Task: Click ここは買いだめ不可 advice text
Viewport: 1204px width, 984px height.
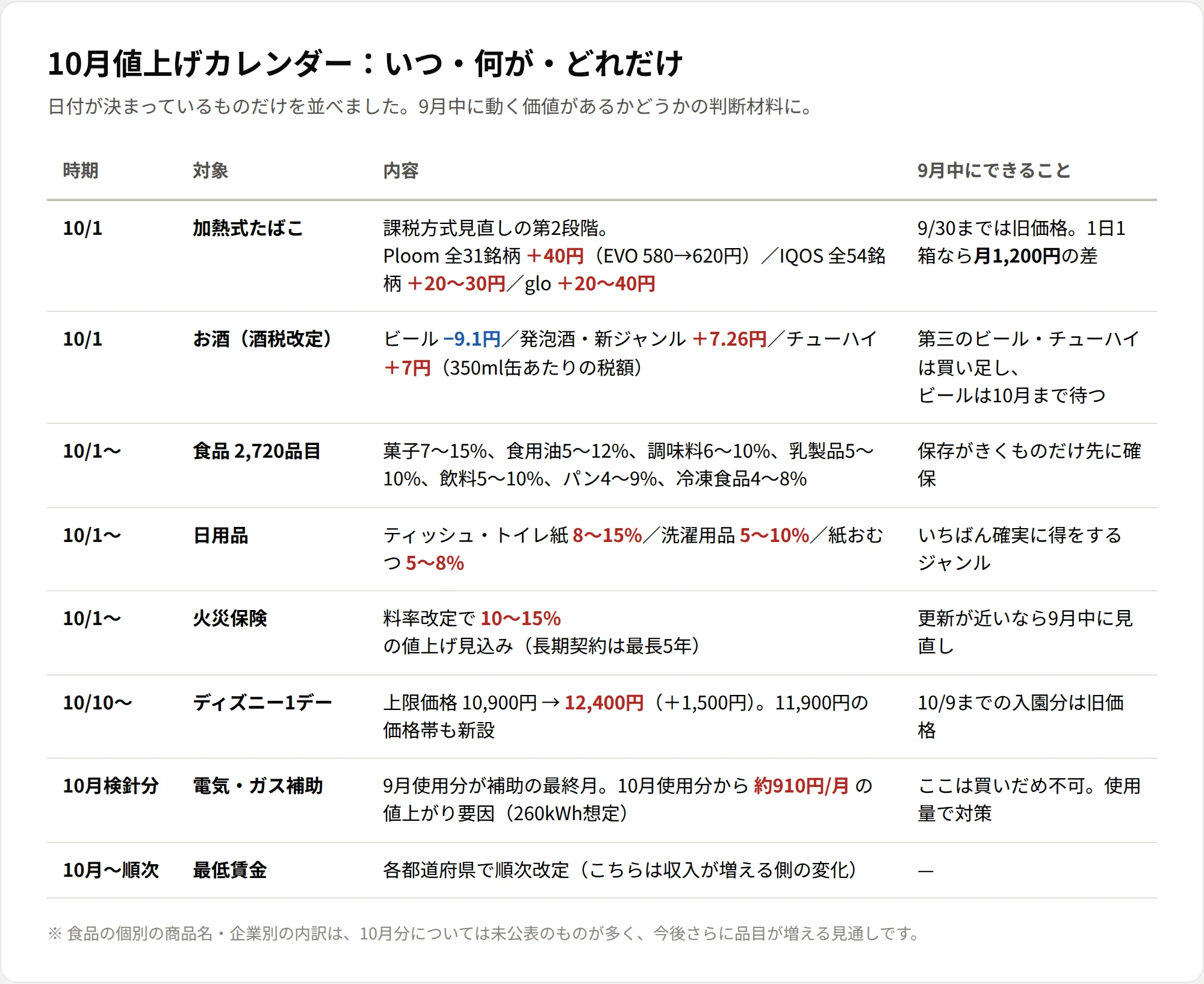Action: [1029, 800]
